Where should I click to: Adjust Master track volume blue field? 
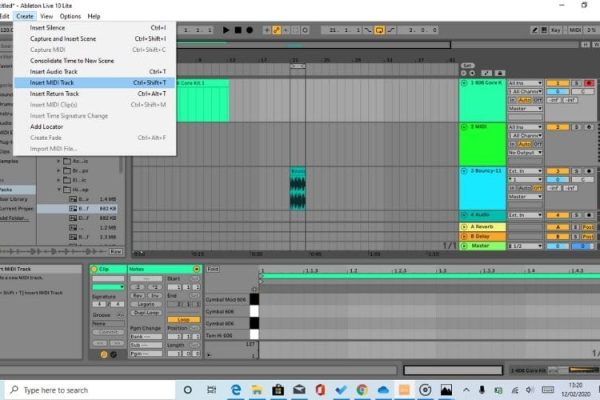click(x=557, y=246)
